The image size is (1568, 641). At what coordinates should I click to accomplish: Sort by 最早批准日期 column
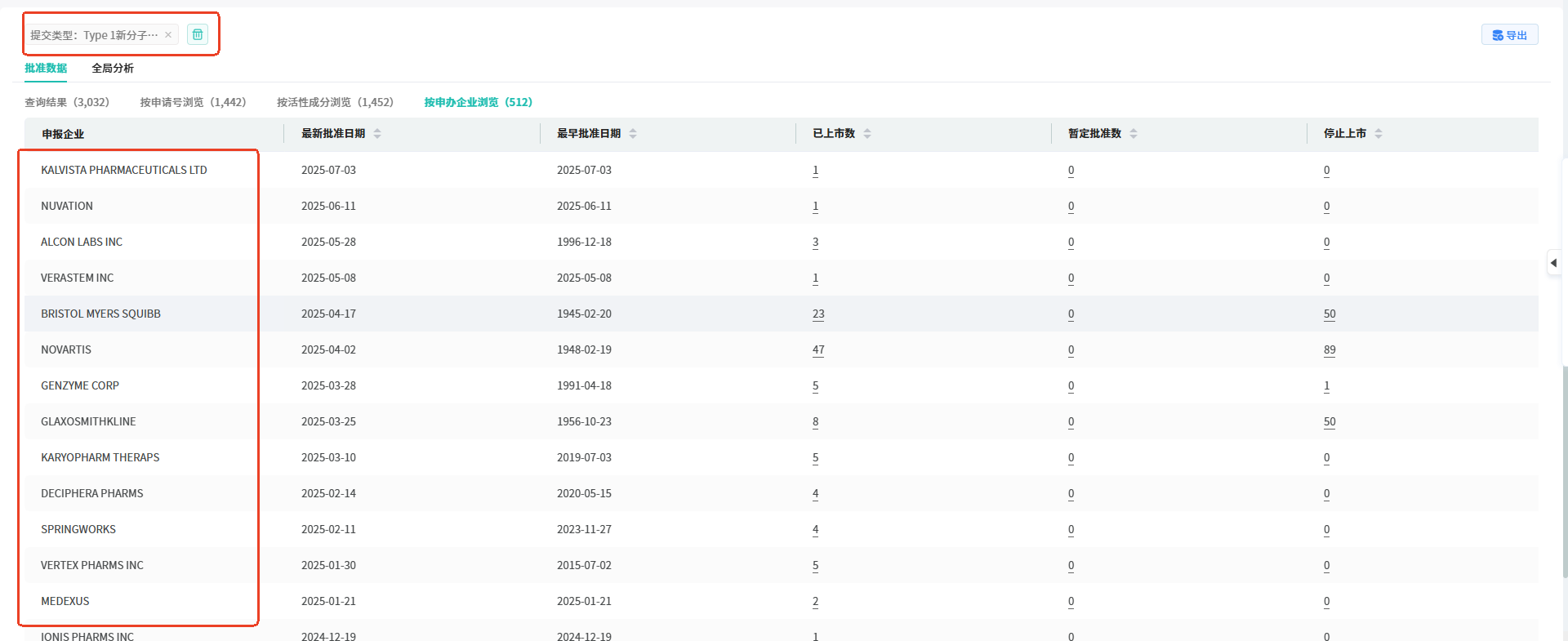click(633, 134)
